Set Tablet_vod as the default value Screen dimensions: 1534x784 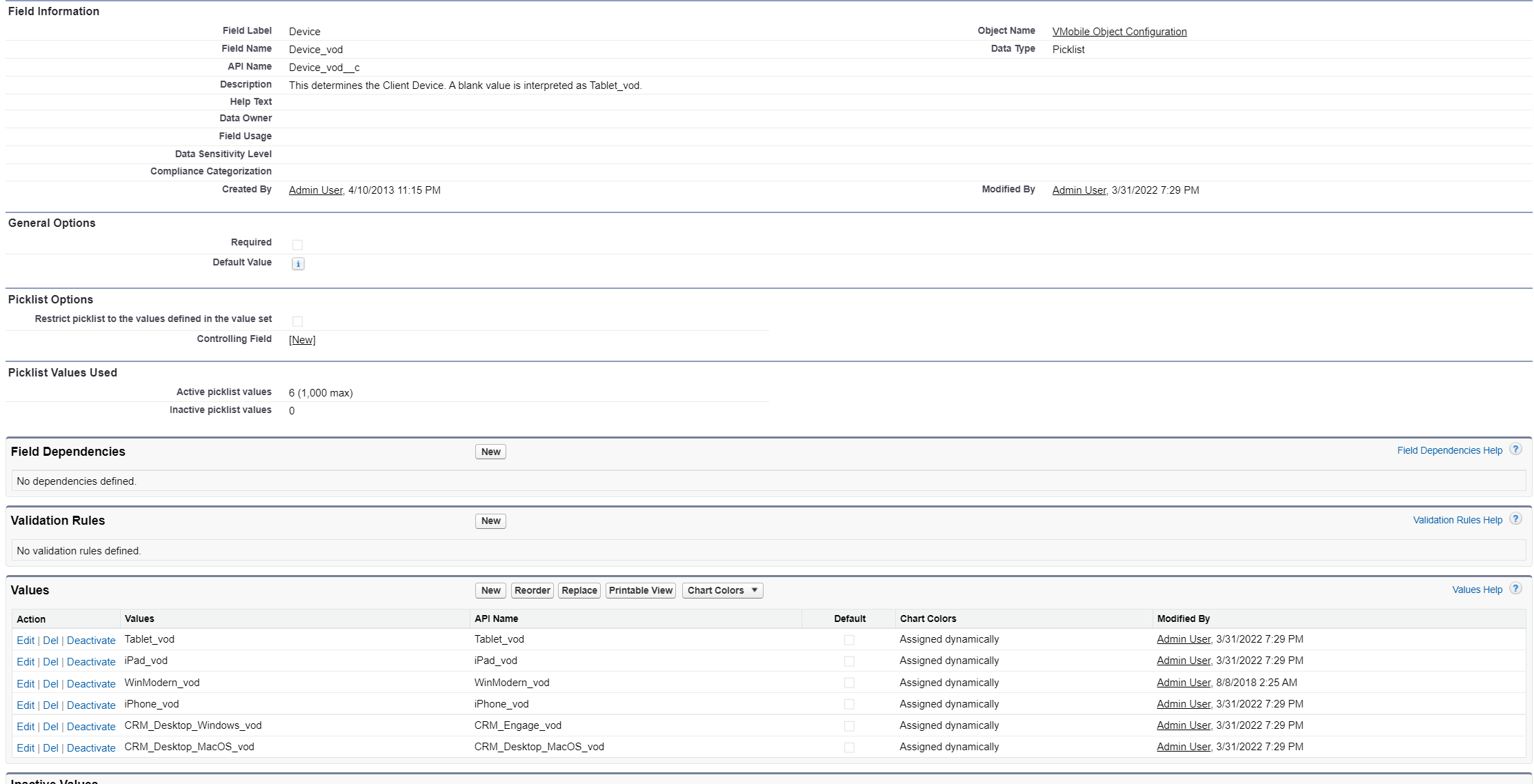pos(849,640)
